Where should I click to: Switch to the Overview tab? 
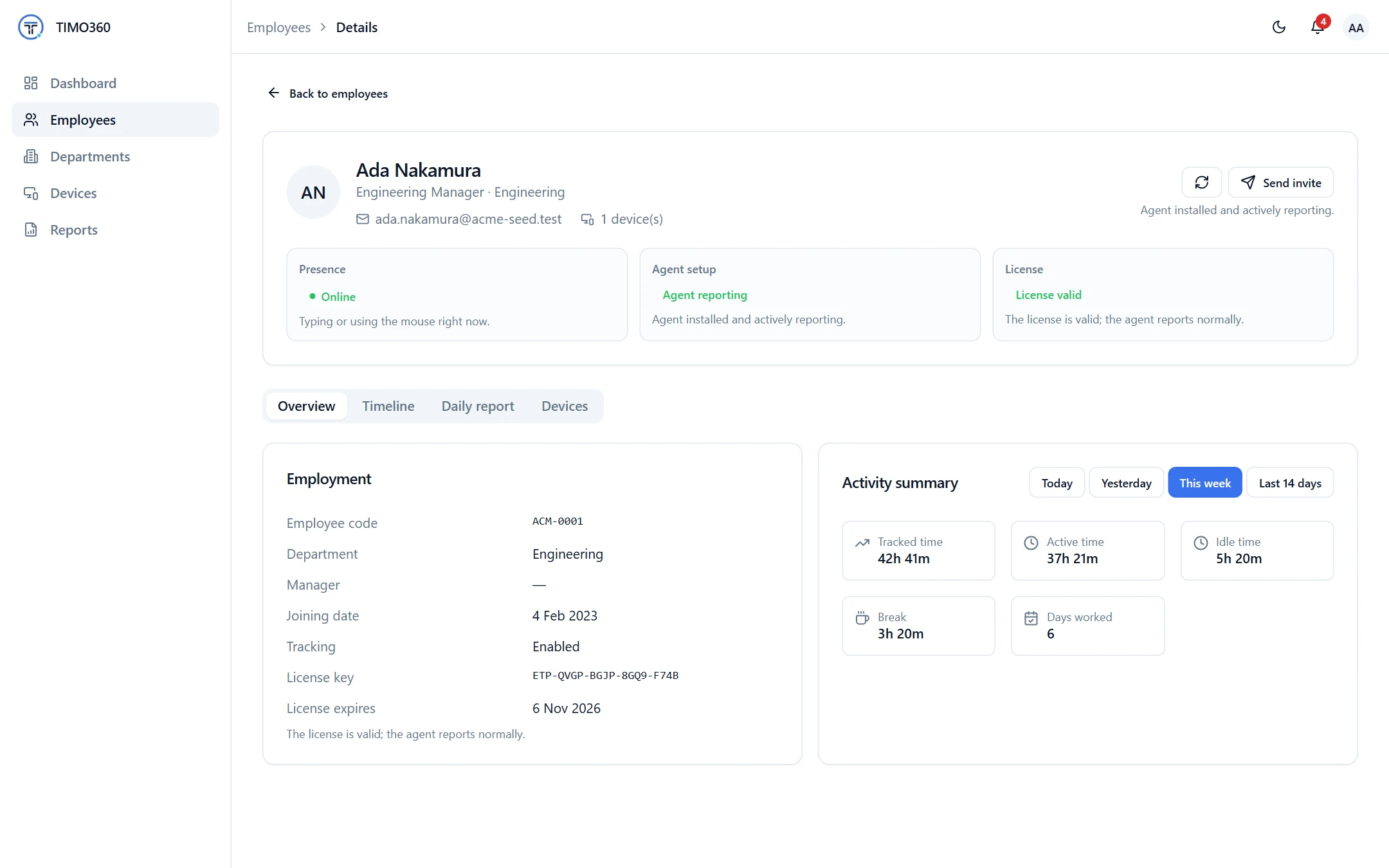(306, 406)
